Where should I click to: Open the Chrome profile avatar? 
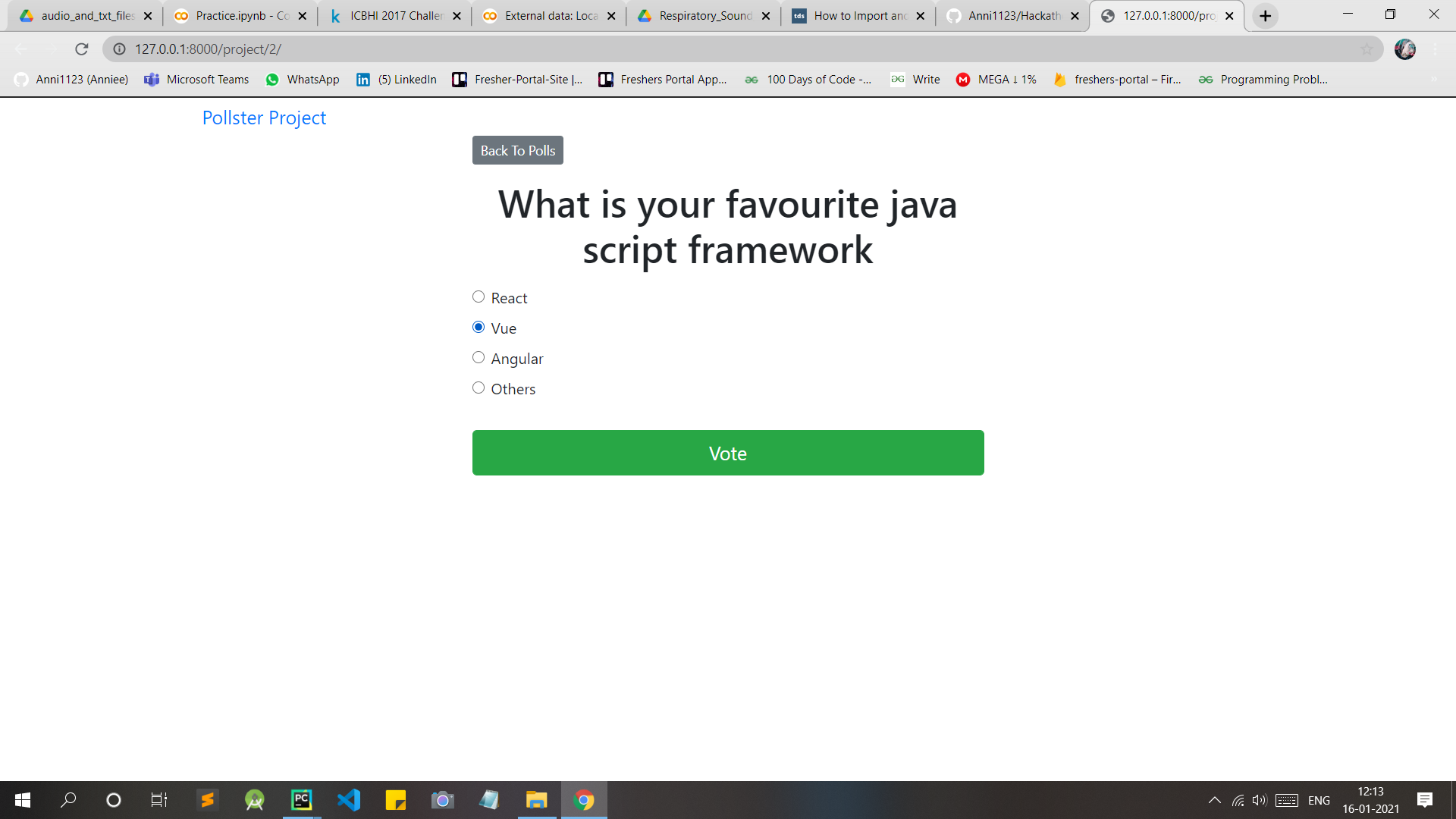(1404, 49)
